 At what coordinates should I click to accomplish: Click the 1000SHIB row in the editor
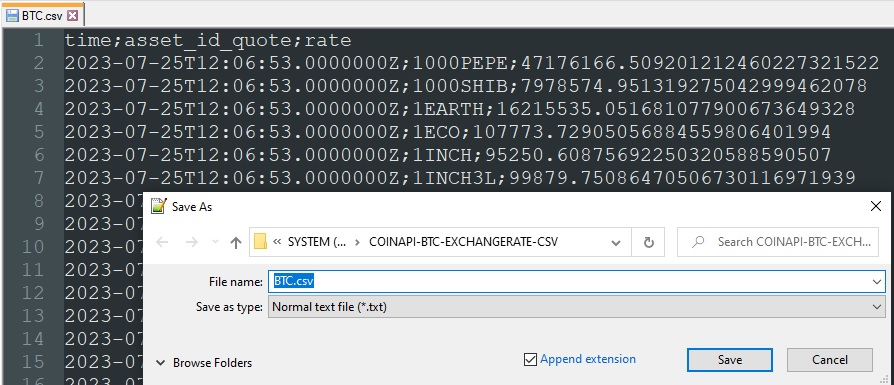(465, 86)
